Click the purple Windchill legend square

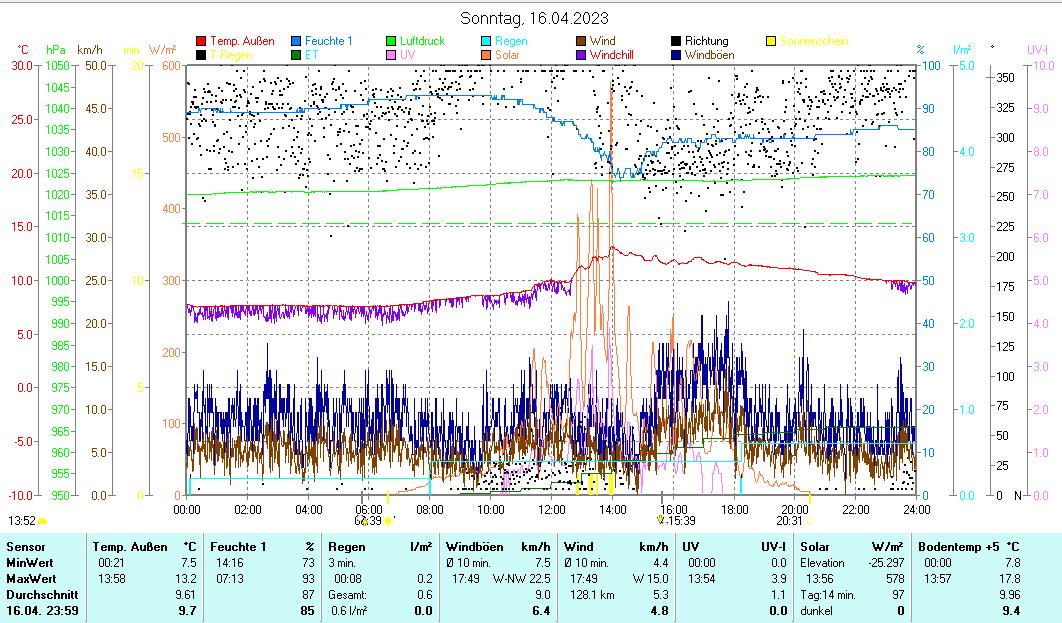tap(581, 55)
